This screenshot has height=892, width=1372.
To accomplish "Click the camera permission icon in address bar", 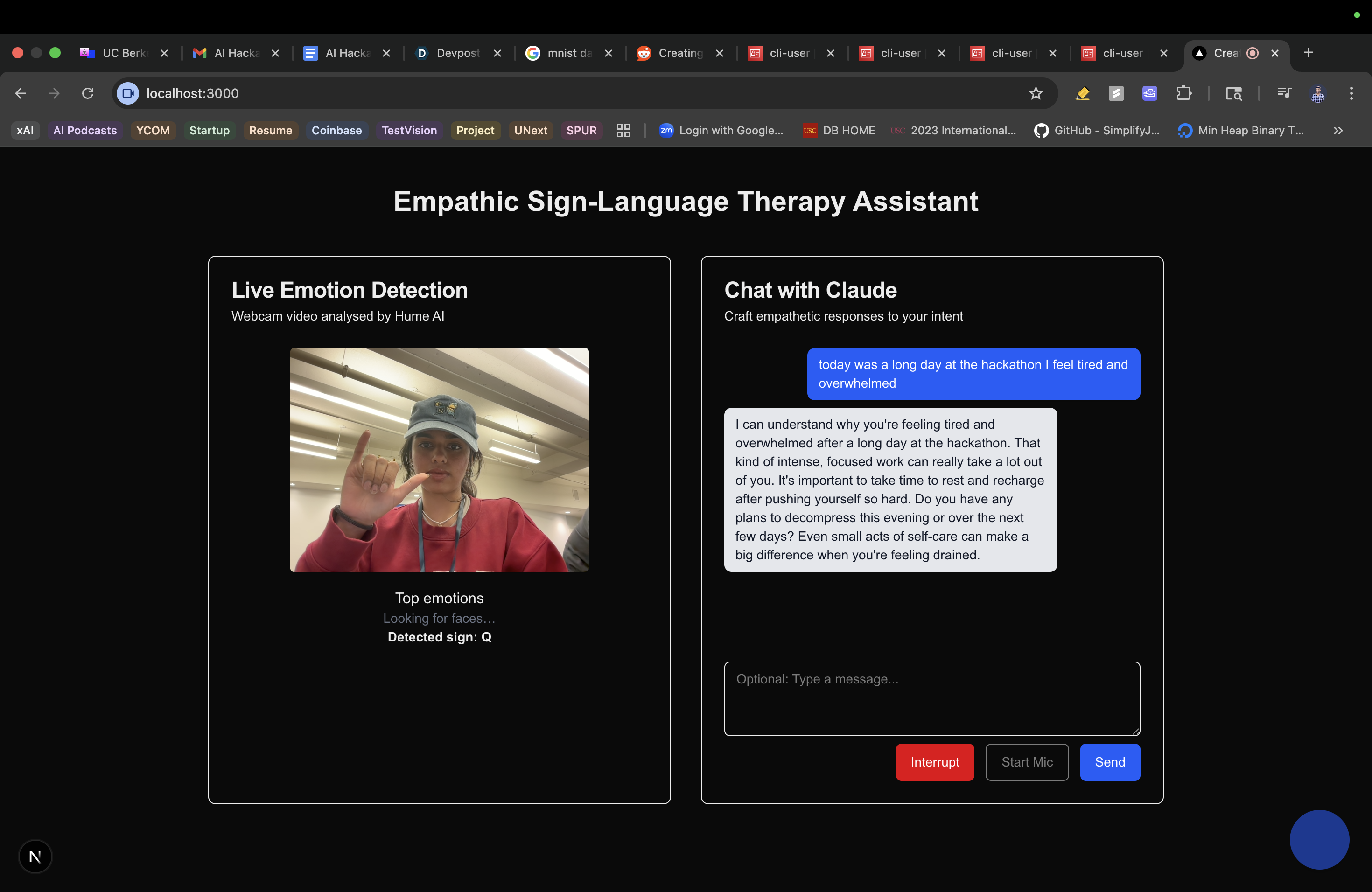I will pyautogui.click(x=128, y=93).
